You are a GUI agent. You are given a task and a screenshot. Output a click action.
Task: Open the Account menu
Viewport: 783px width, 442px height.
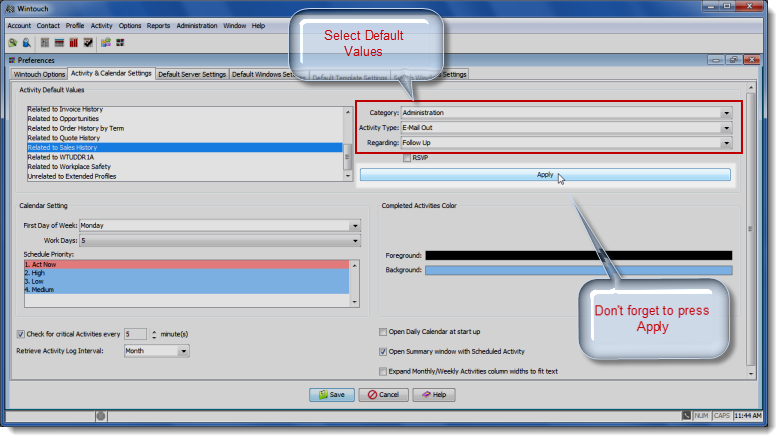coord(19,25)
